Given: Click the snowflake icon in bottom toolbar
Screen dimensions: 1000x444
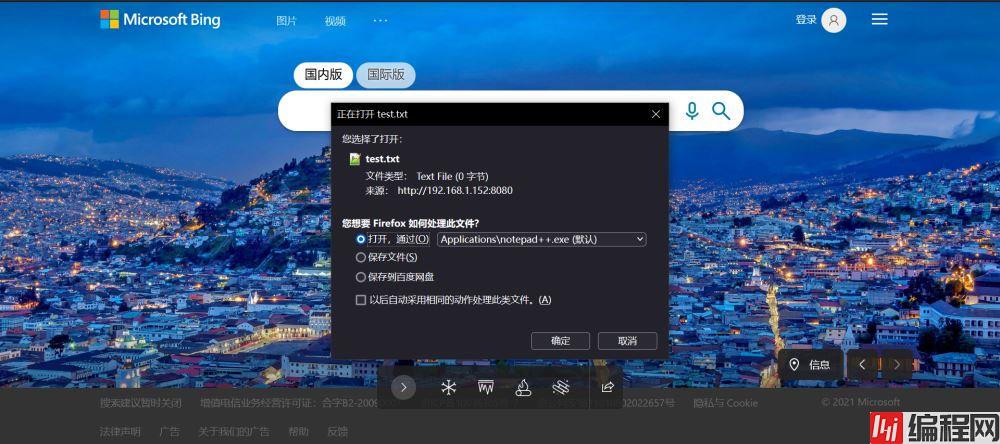Looking at the screenshot, I should point(449,387).
